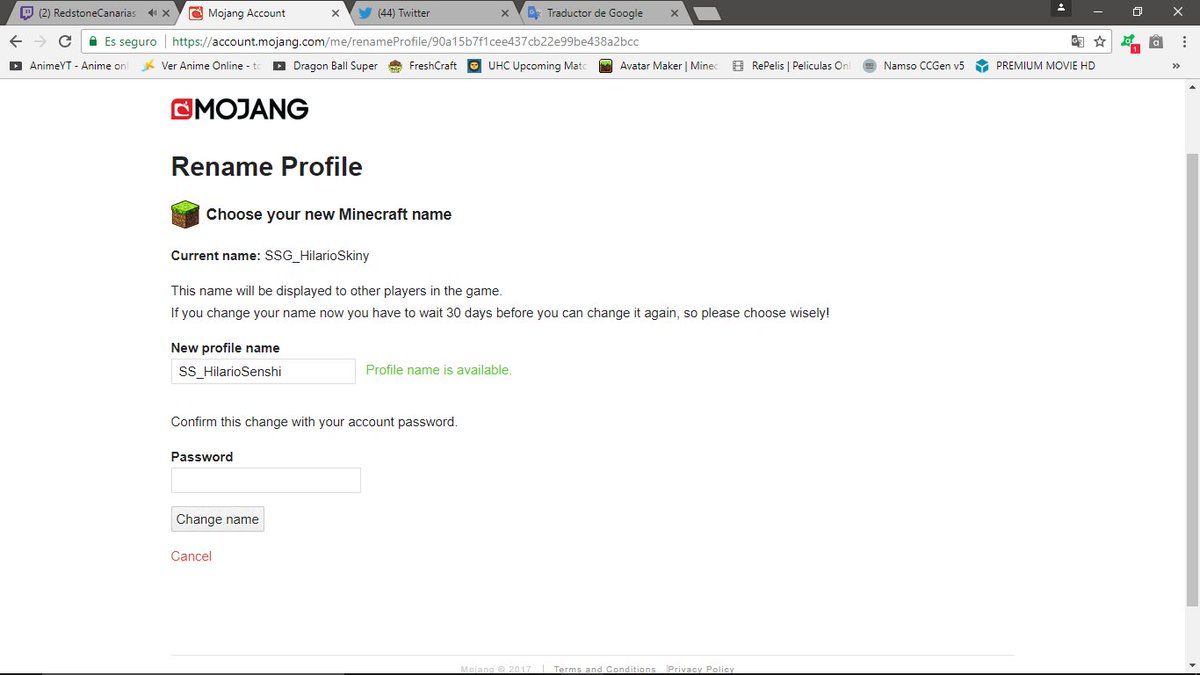Screen dimensions: 1200x675
Task: Click the address bar URL
Action: pos(405,42)
